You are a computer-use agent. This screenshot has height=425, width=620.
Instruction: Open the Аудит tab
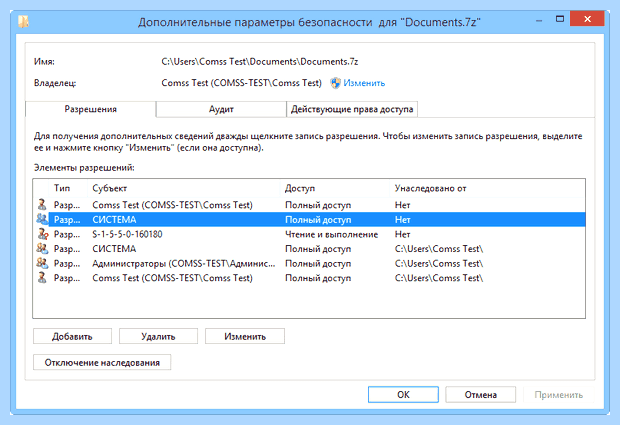(221, 110)
